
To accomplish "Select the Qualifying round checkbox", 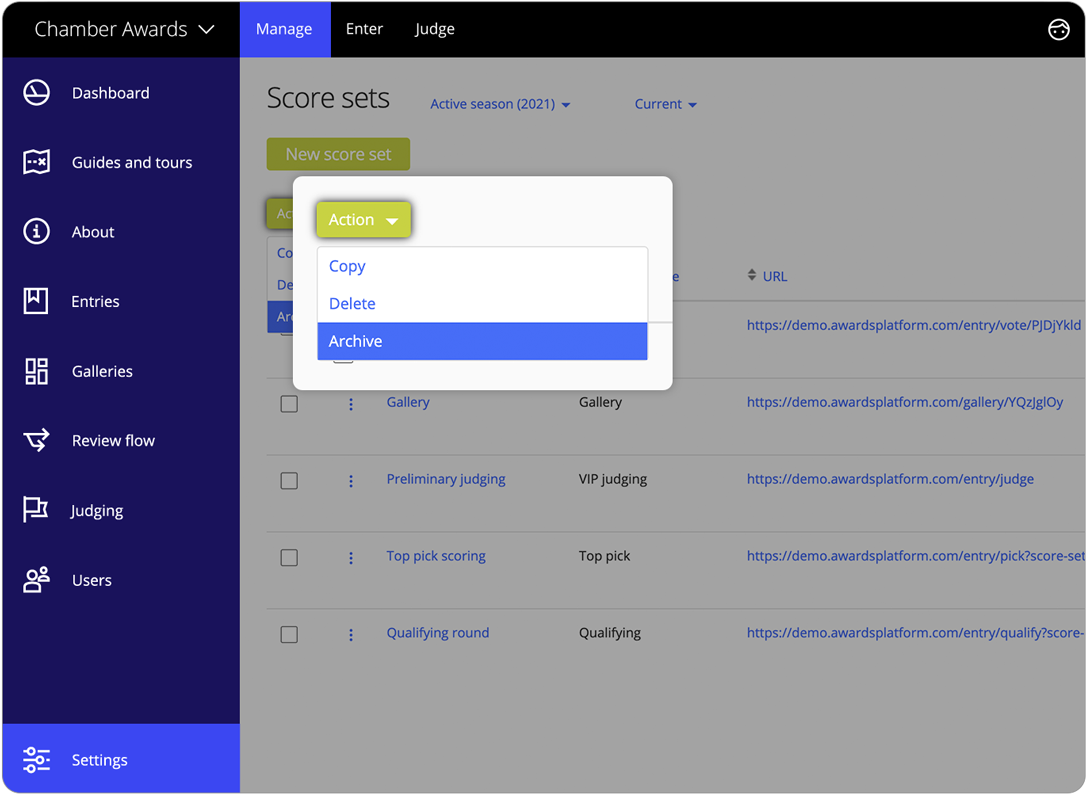I will coord(289,634).
